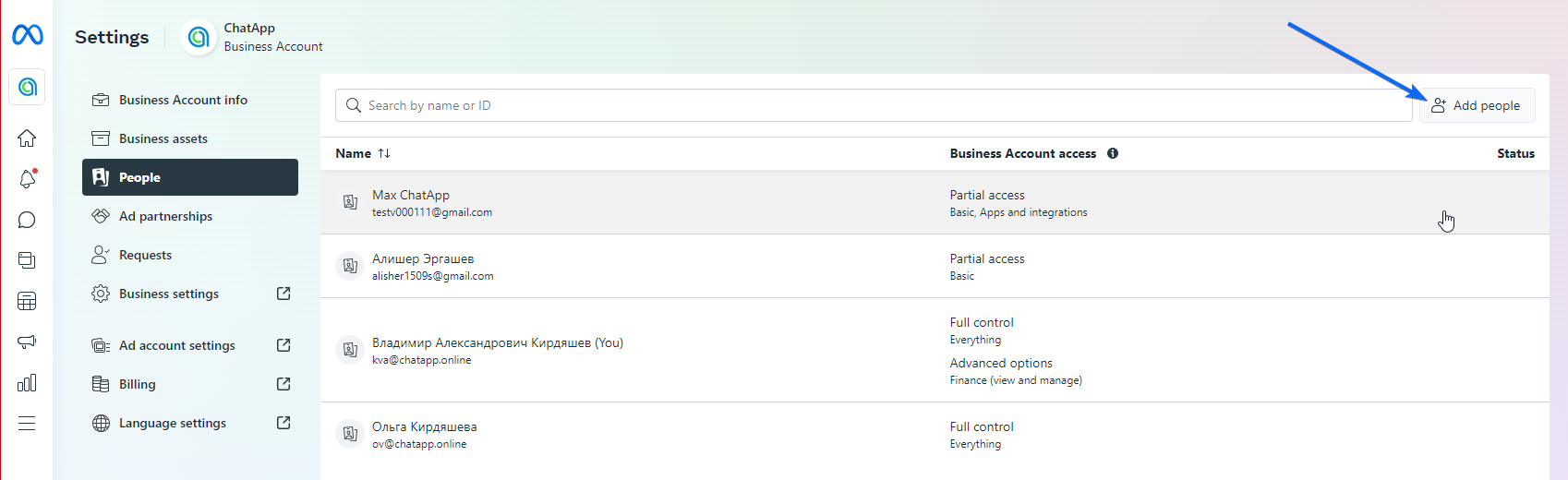Open Business assets section

(x=190, y=138)
